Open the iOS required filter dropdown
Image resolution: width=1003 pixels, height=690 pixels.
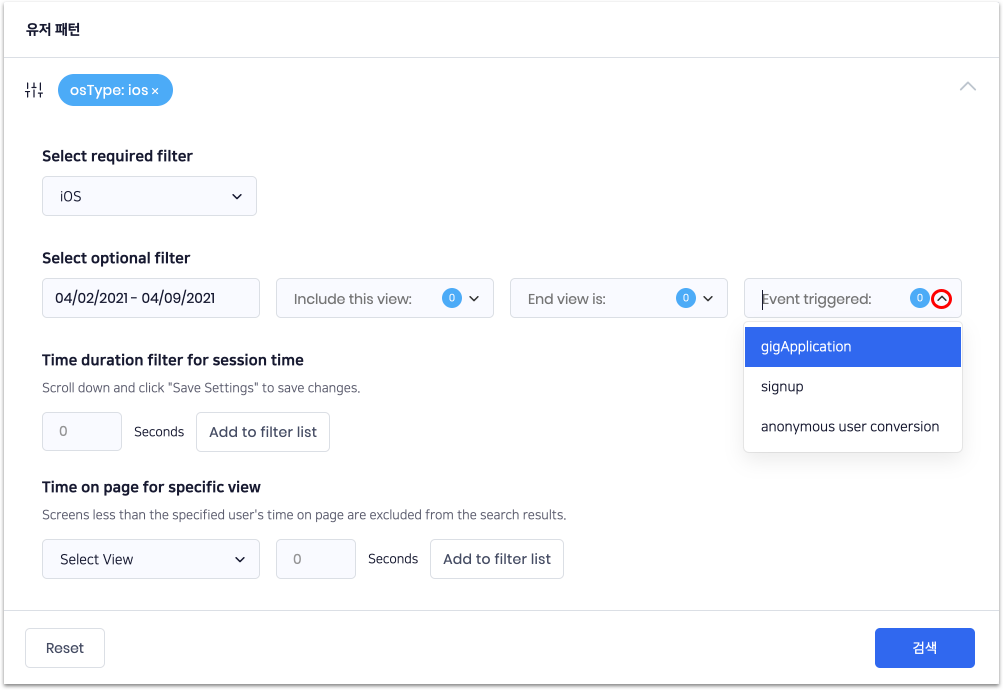[149, 196]
